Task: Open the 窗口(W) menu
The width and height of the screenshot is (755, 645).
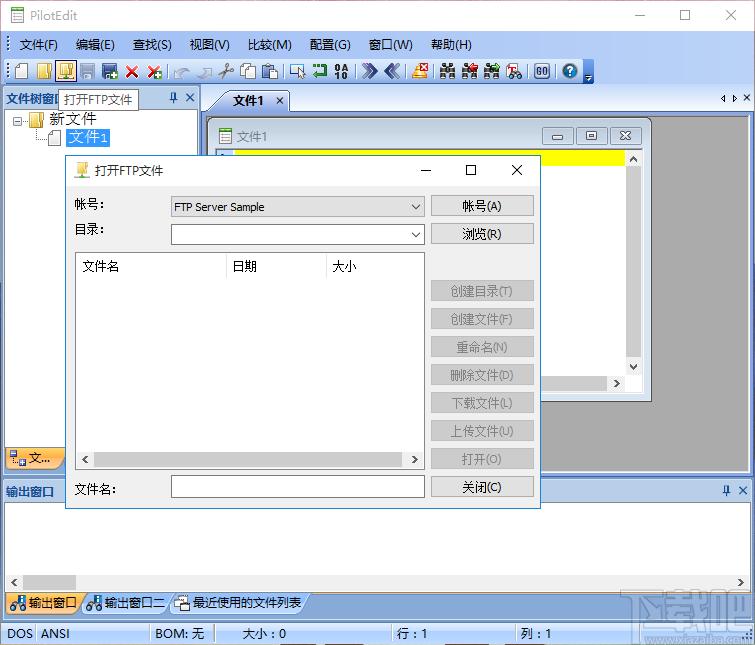Action: click(x=391, y=45)
